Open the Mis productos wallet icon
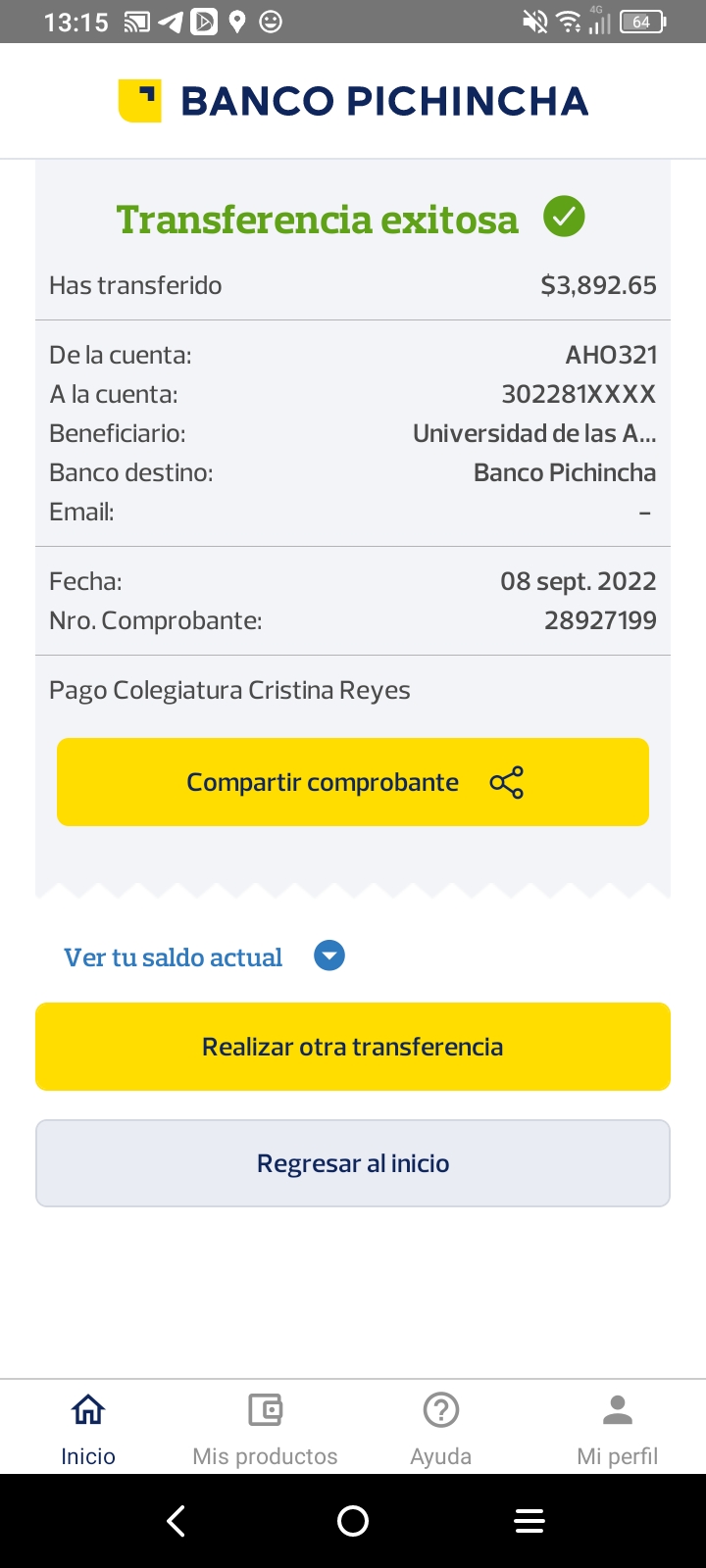706x1568 pixels. (x=265, y=1410)
